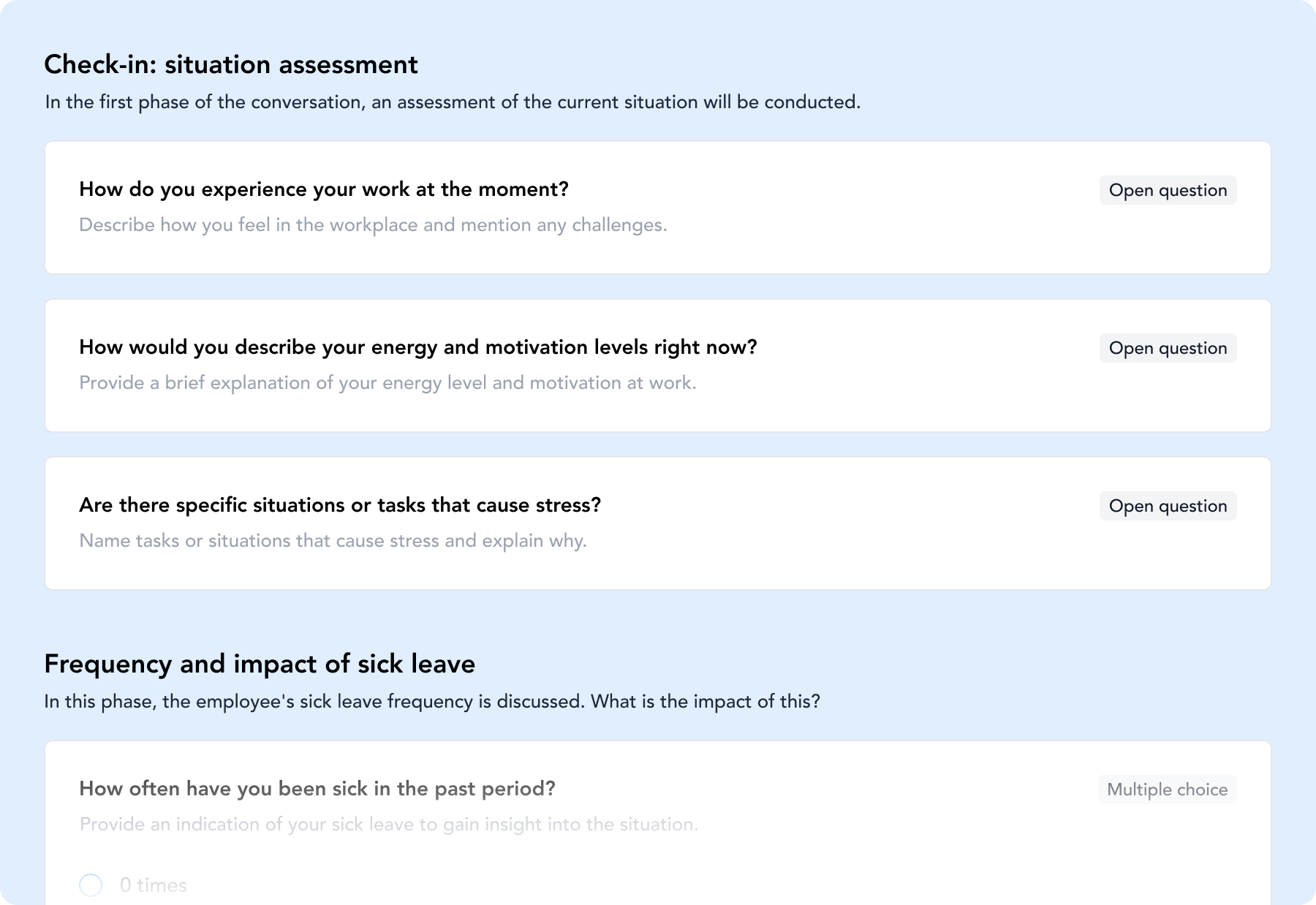Click the sick leave indication hint text
Viewport: 1316px width, 905px height.
pyautogui.click(x=389, y=825)
